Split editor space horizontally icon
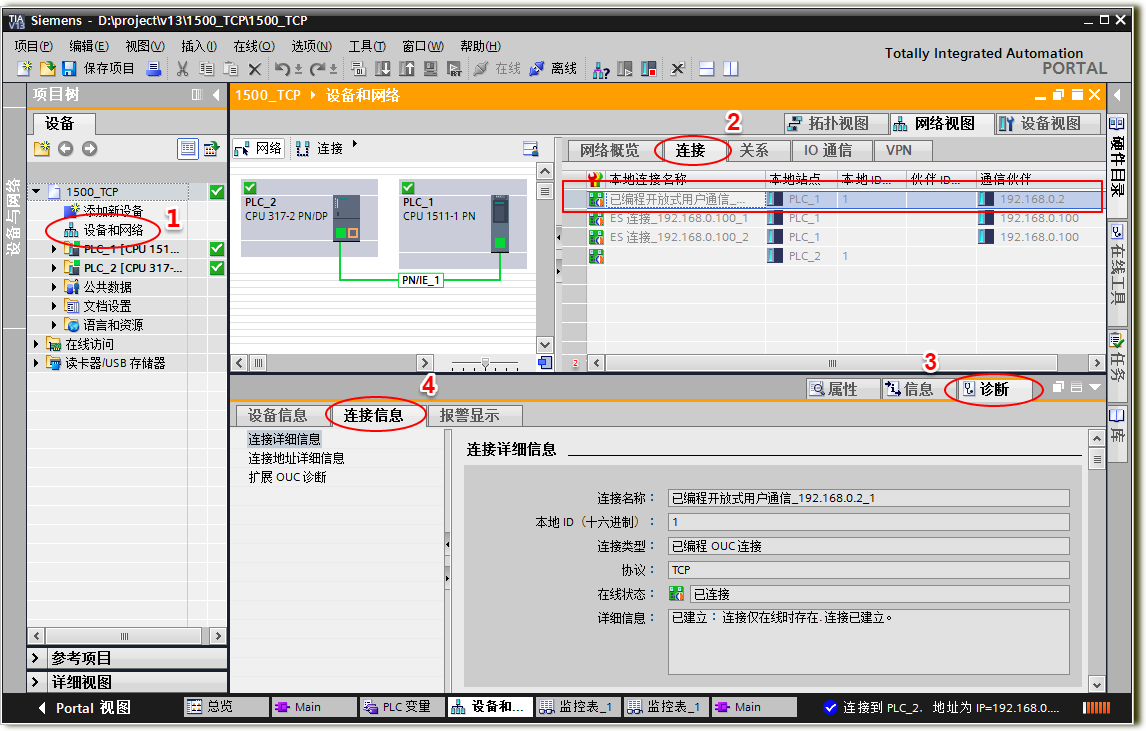 707,69
